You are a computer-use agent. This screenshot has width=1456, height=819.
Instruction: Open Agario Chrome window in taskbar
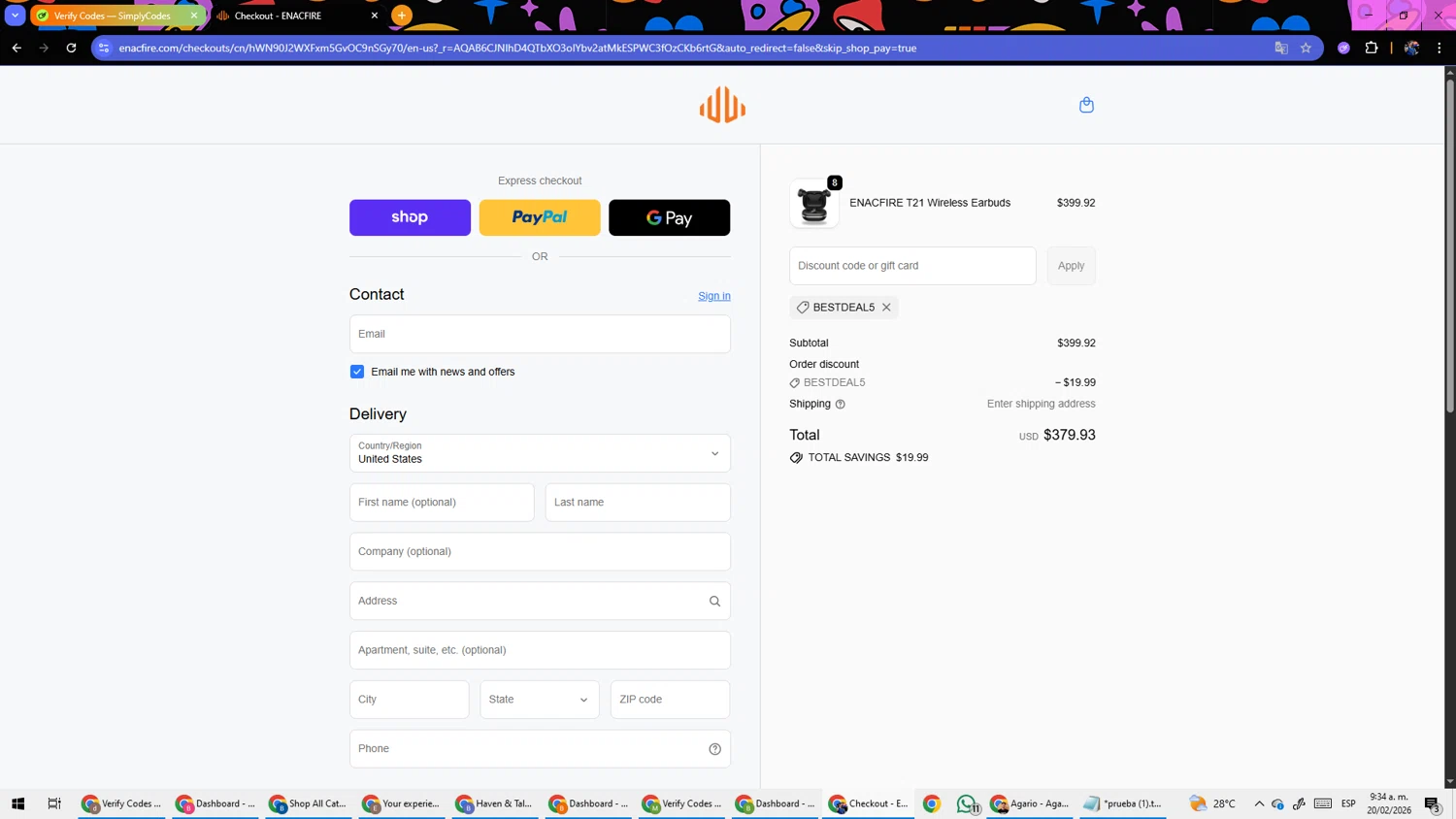1031,803
